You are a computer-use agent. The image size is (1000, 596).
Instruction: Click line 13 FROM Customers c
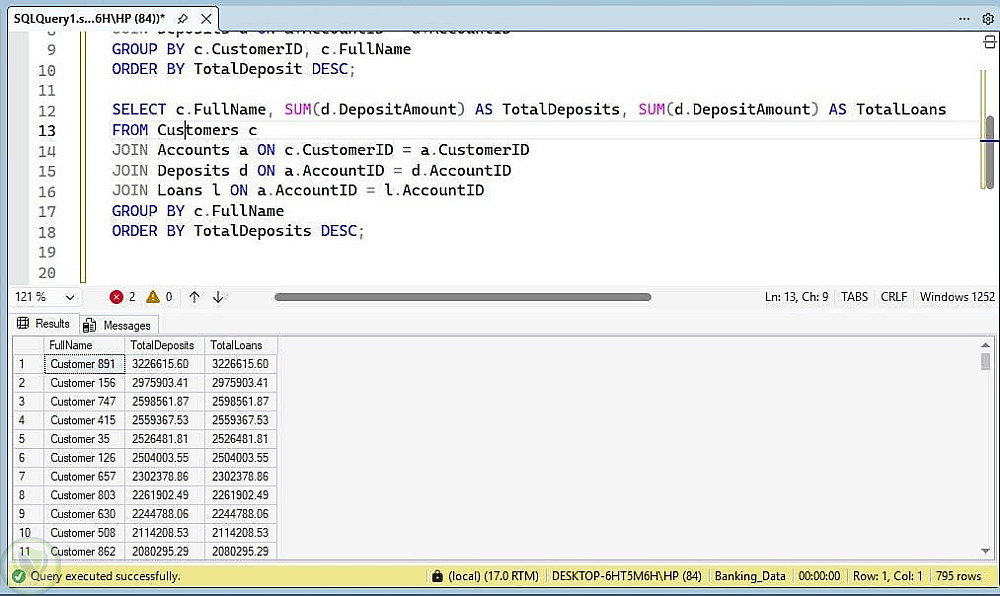click(184, 130)
